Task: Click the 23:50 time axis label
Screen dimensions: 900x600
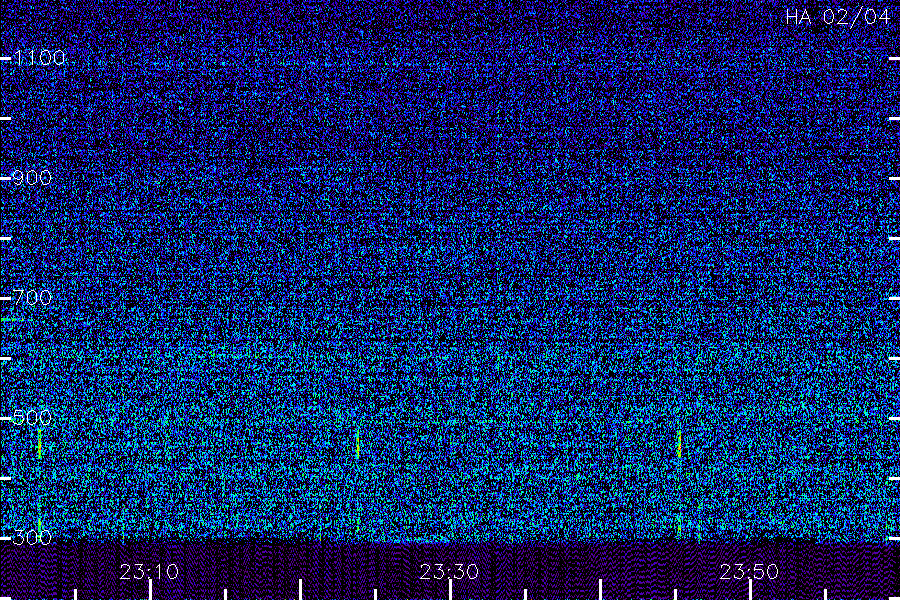Action: 750,572
